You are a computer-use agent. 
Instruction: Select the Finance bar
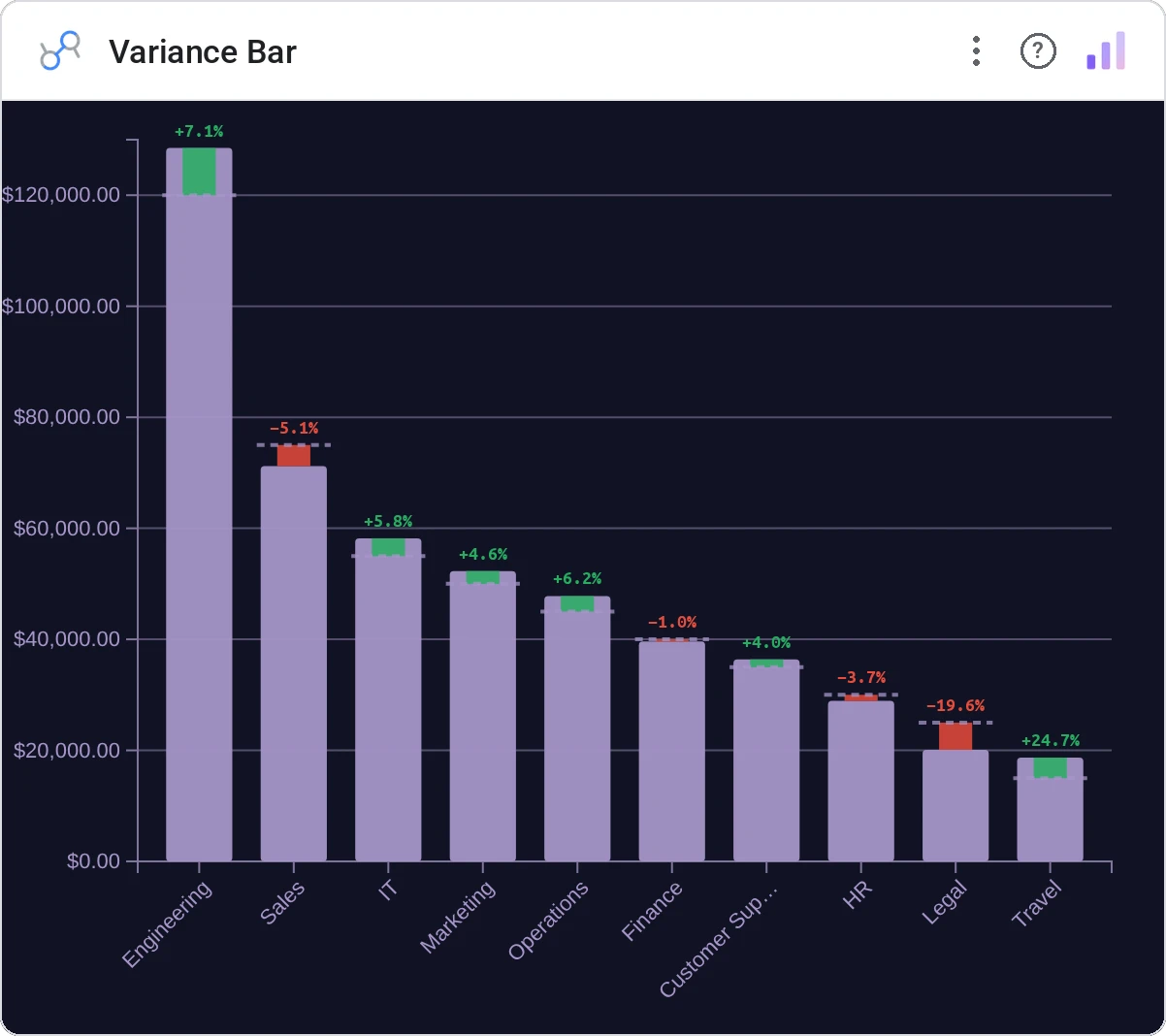tap(672, 751)
